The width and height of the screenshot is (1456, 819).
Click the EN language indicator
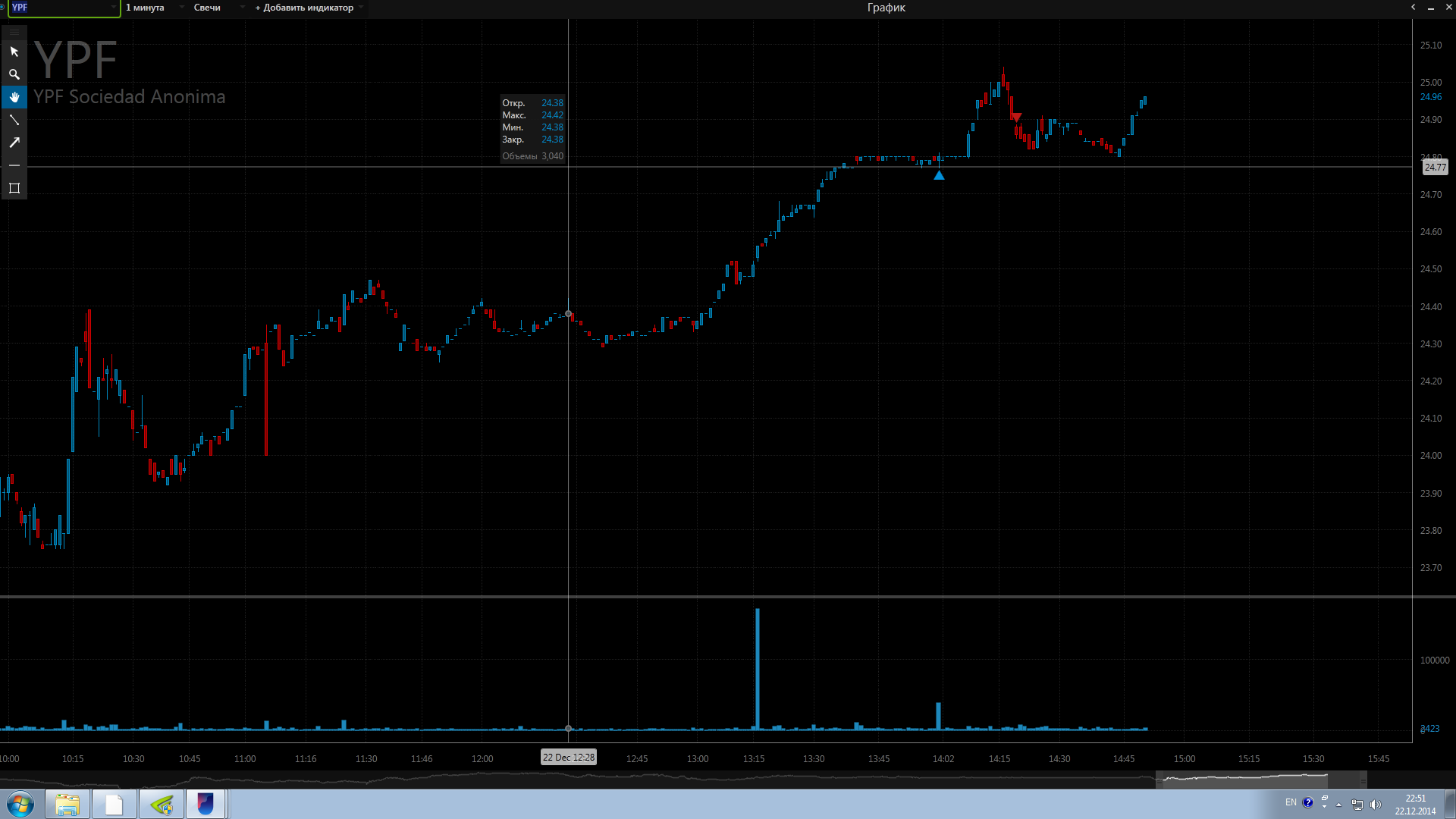[1291, 802]
